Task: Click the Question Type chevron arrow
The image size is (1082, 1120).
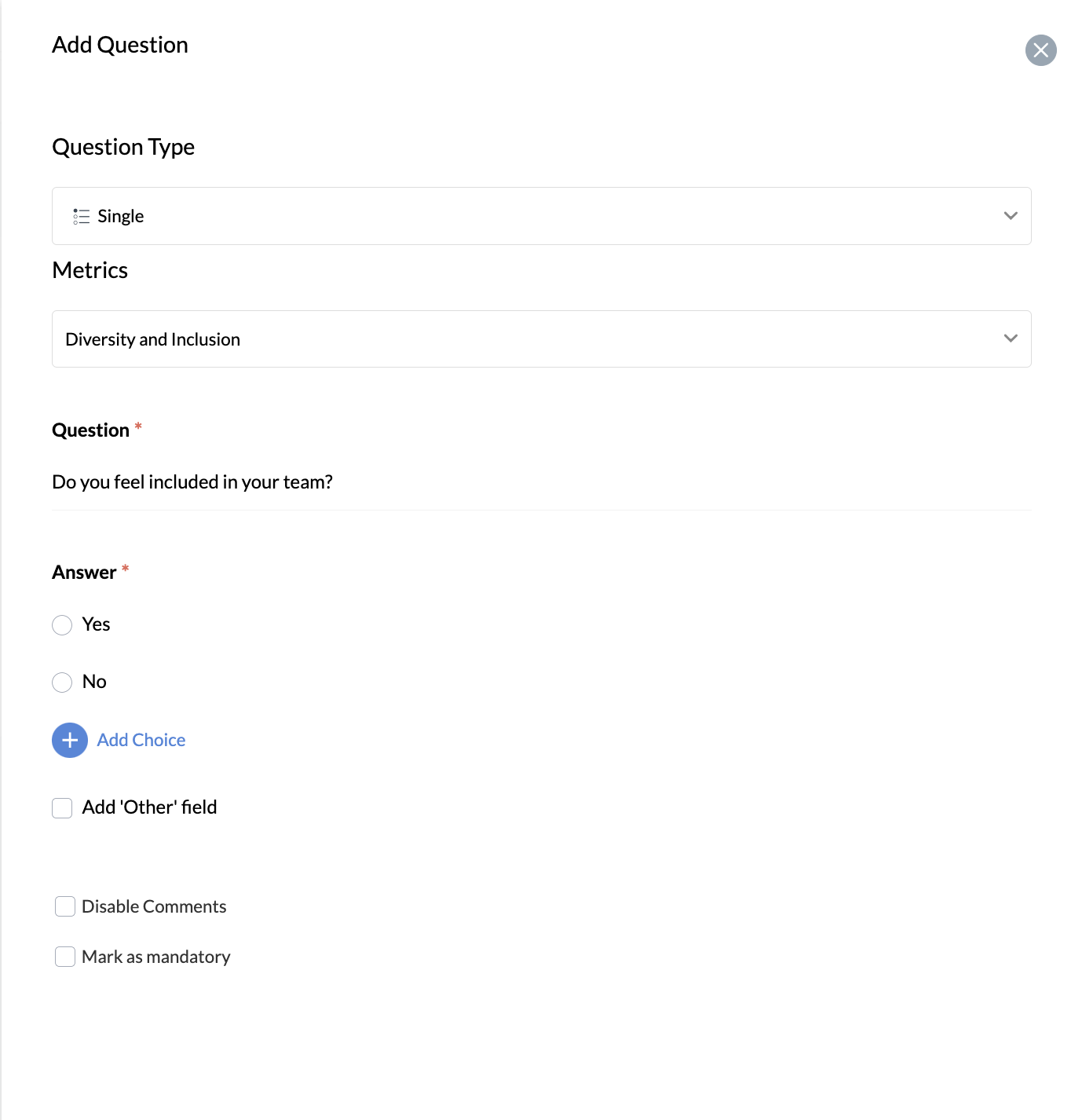Action: 1011,215
